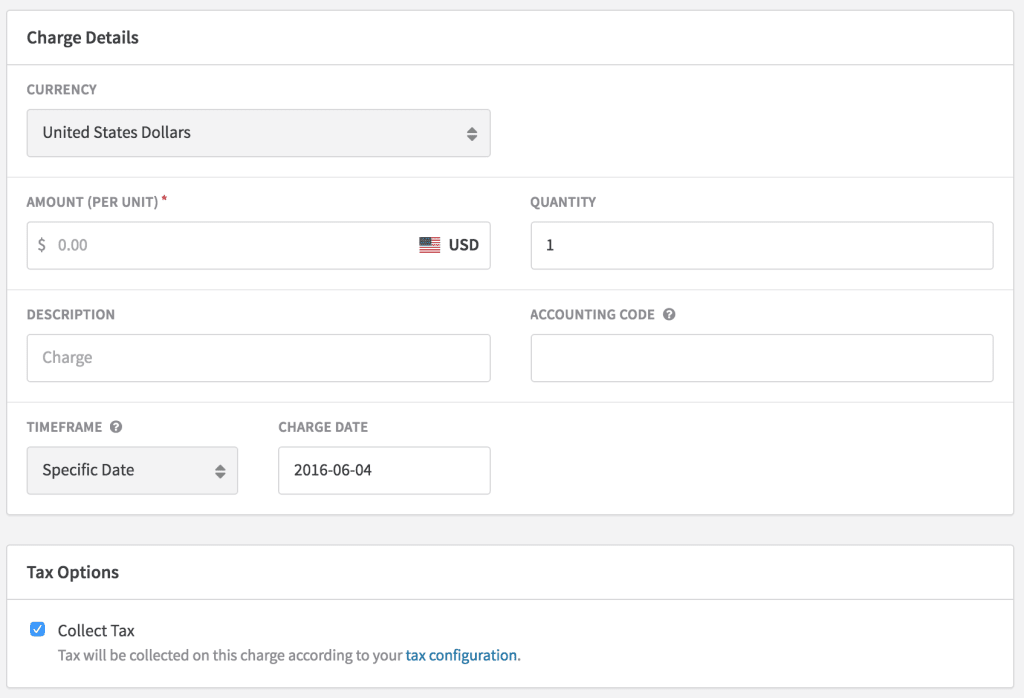Open the Timeframe dropdown set to Specific Date
This screenshot has height=698, width=1024.
coord(132,471)
